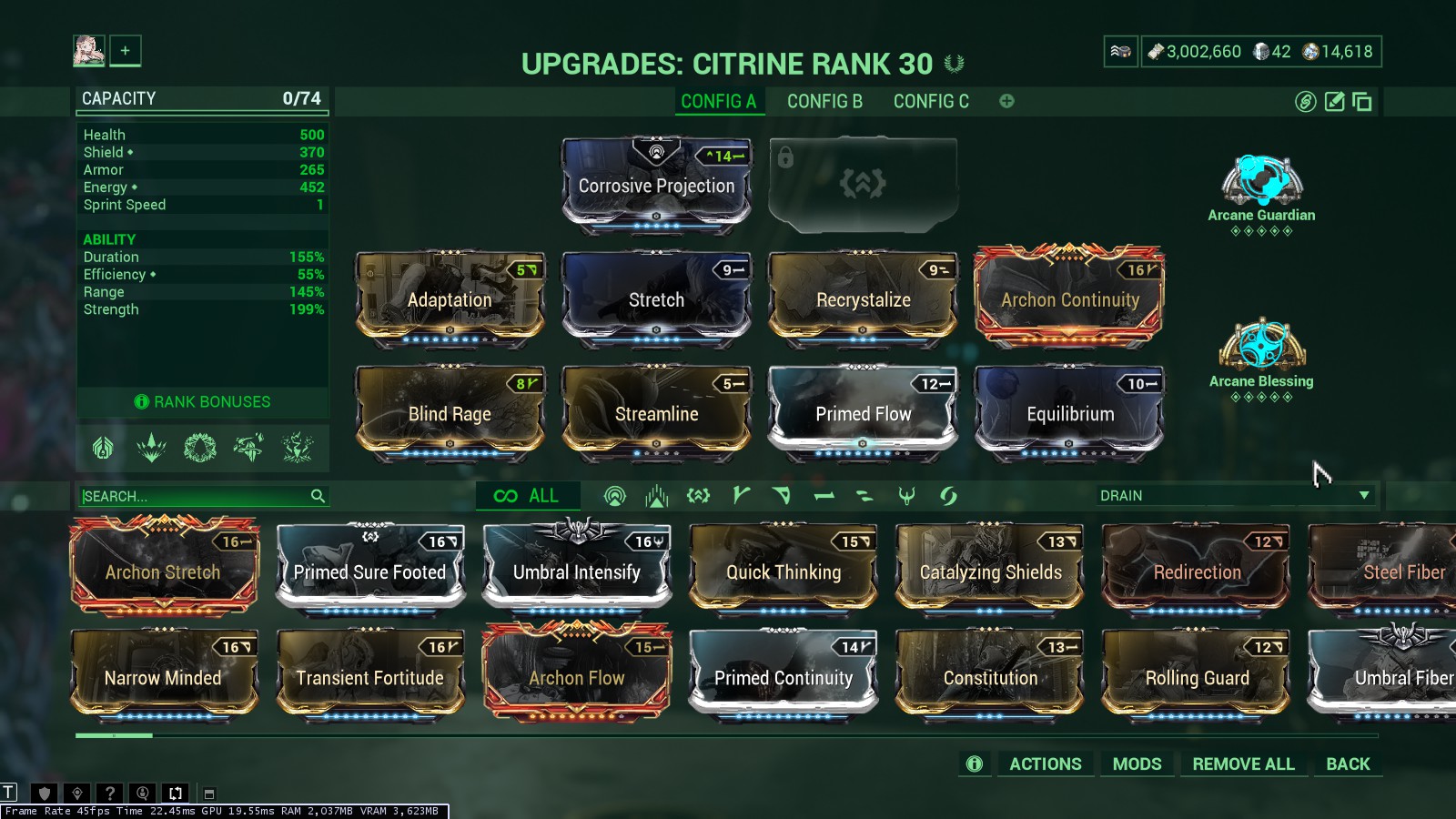The image size is (1456, 819).
Task: Open the DRAIN sort dropdown
Action: [x=1234, y=496]
